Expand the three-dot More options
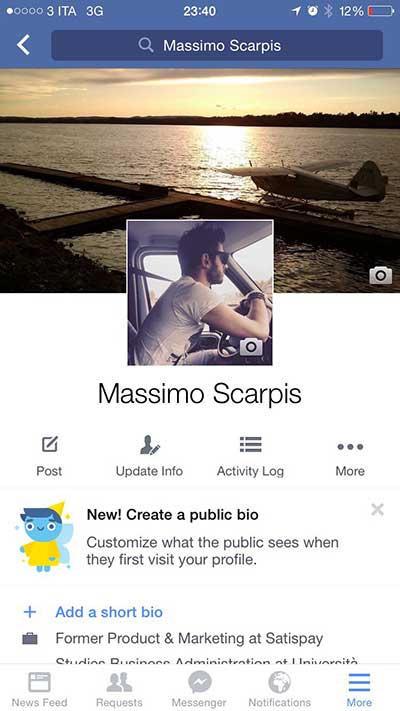 tap(350, 457)
